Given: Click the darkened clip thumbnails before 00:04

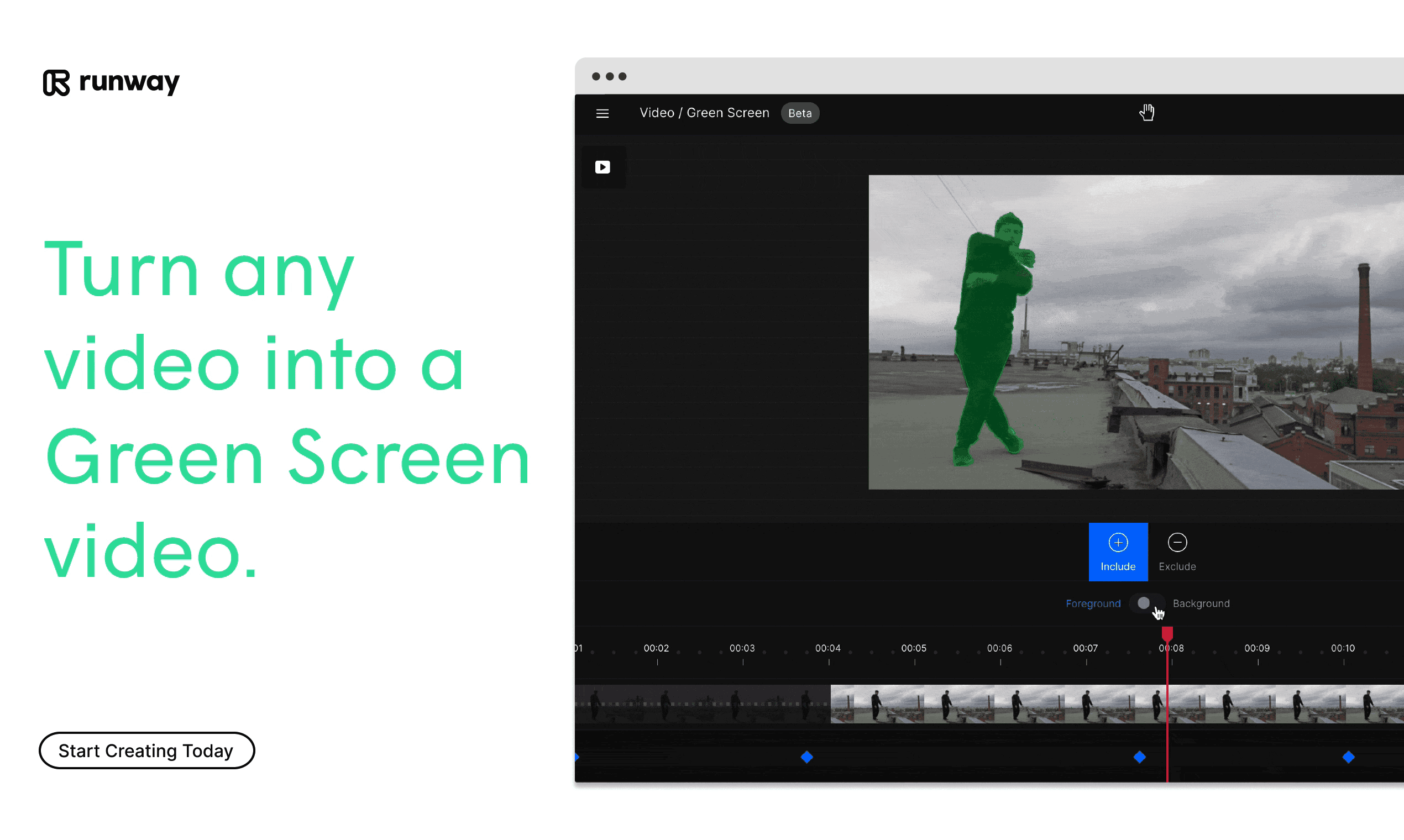Looking at the screenshot, I should 702,704.
